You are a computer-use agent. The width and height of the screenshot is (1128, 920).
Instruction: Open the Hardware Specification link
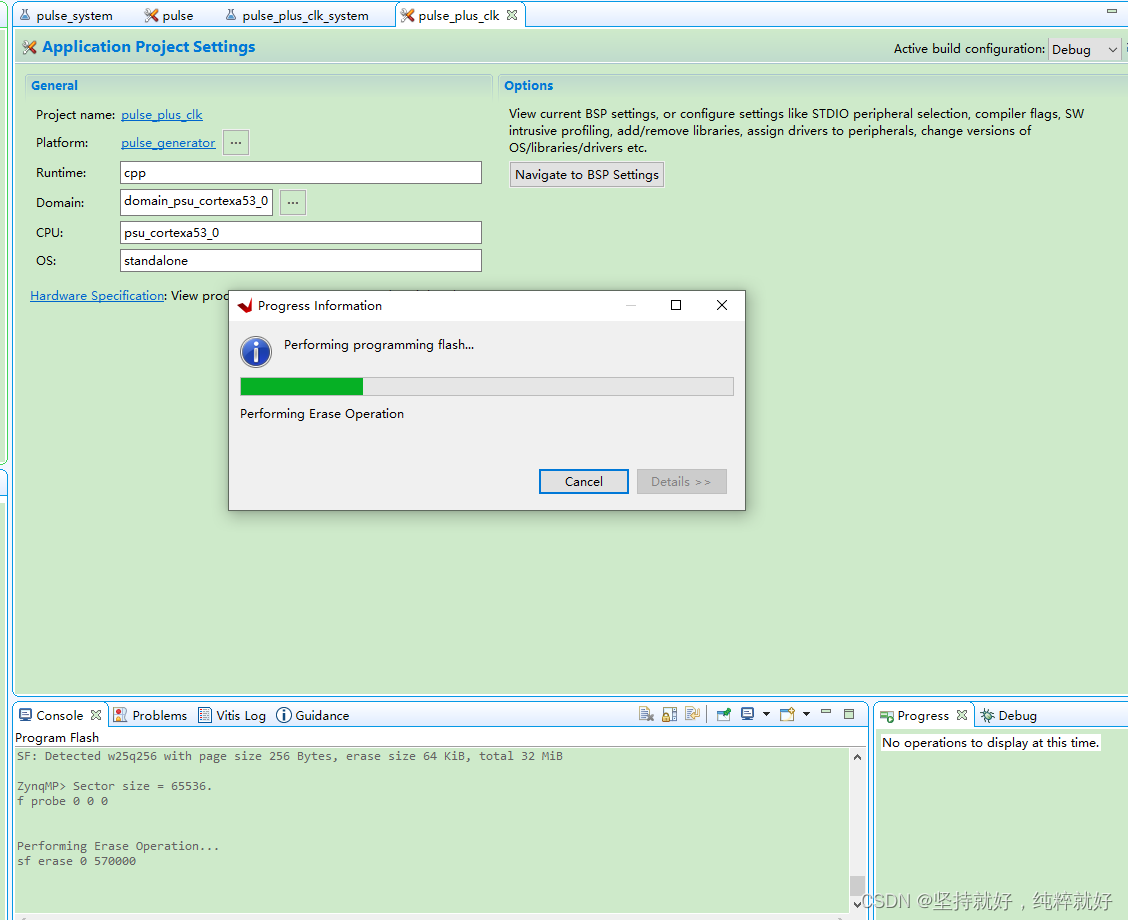96,295
